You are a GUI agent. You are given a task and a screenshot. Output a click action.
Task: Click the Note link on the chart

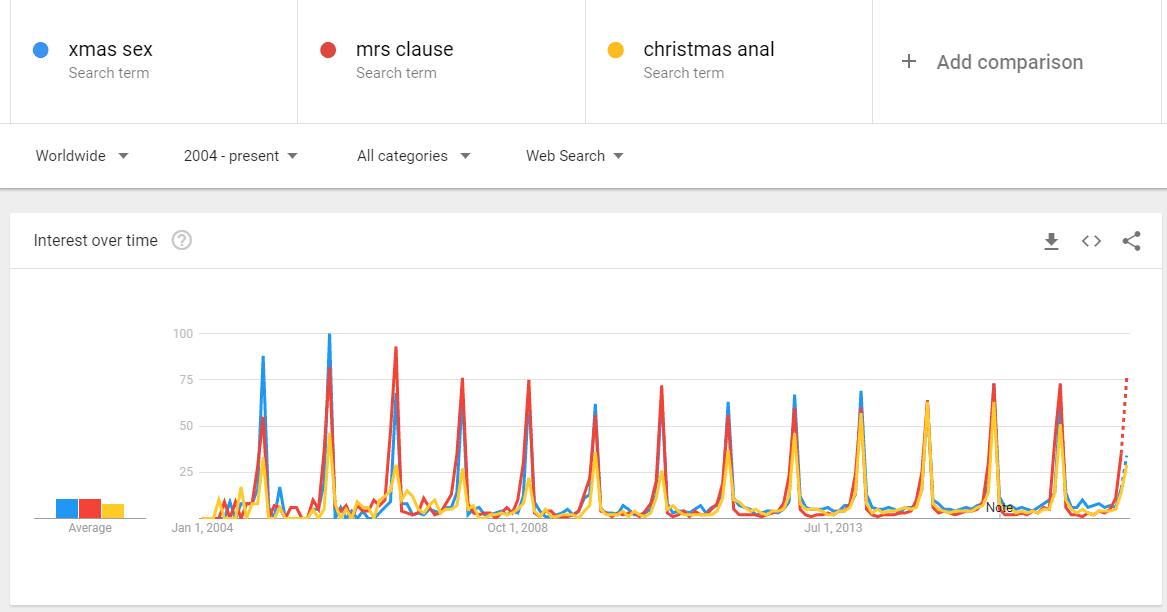[x=1000, y=508]
